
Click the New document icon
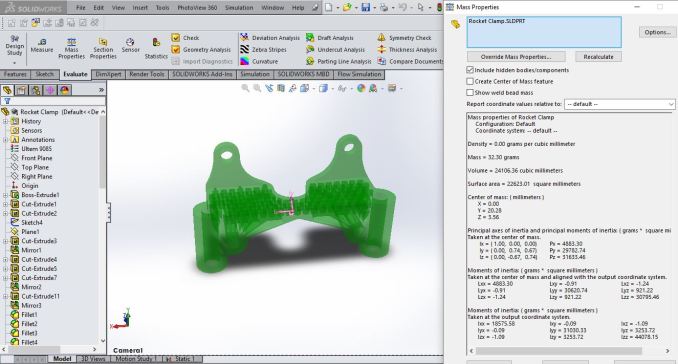pyautogui.click(x=329, y=7)
